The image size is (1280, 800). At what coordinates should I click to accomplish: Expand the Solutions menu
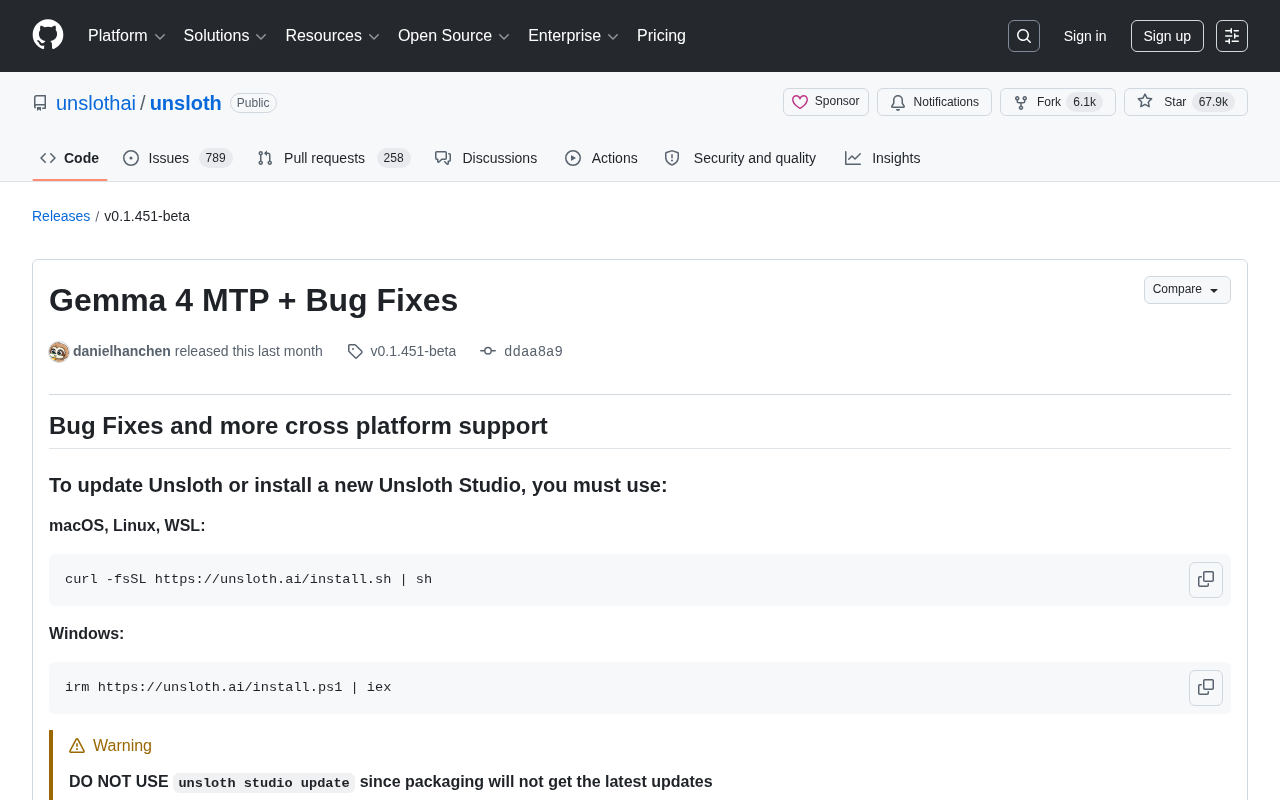pyautogui.click(x=225, y=36)
